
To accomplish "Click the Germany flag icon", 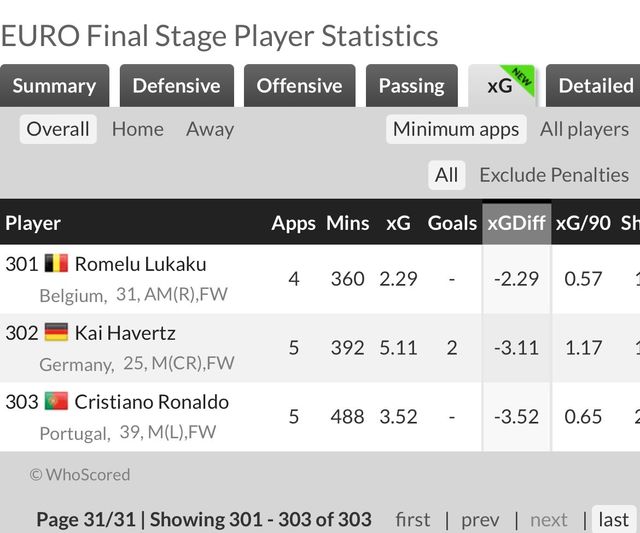I will [x=56, y=333].
